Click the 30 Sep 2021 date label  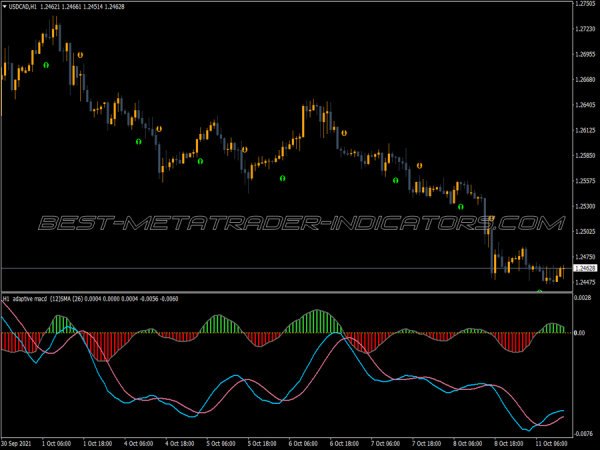tap(16, 444)
